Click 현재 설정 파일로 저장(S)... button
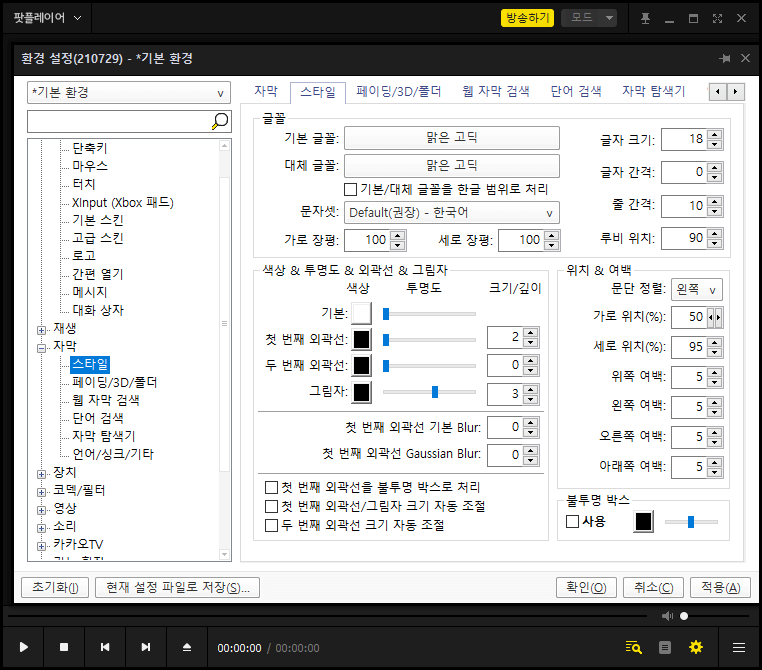 (x=177, y=587)
